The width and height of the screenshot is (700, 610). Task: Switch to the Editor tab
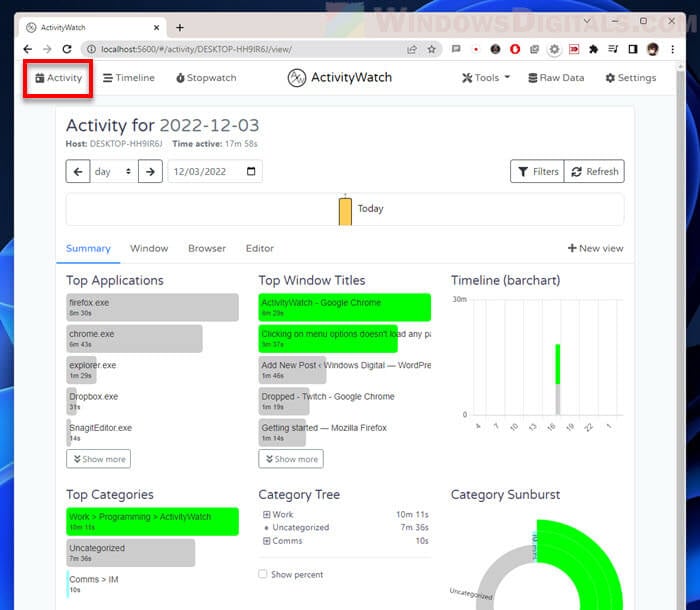click(x=259, y=249)
